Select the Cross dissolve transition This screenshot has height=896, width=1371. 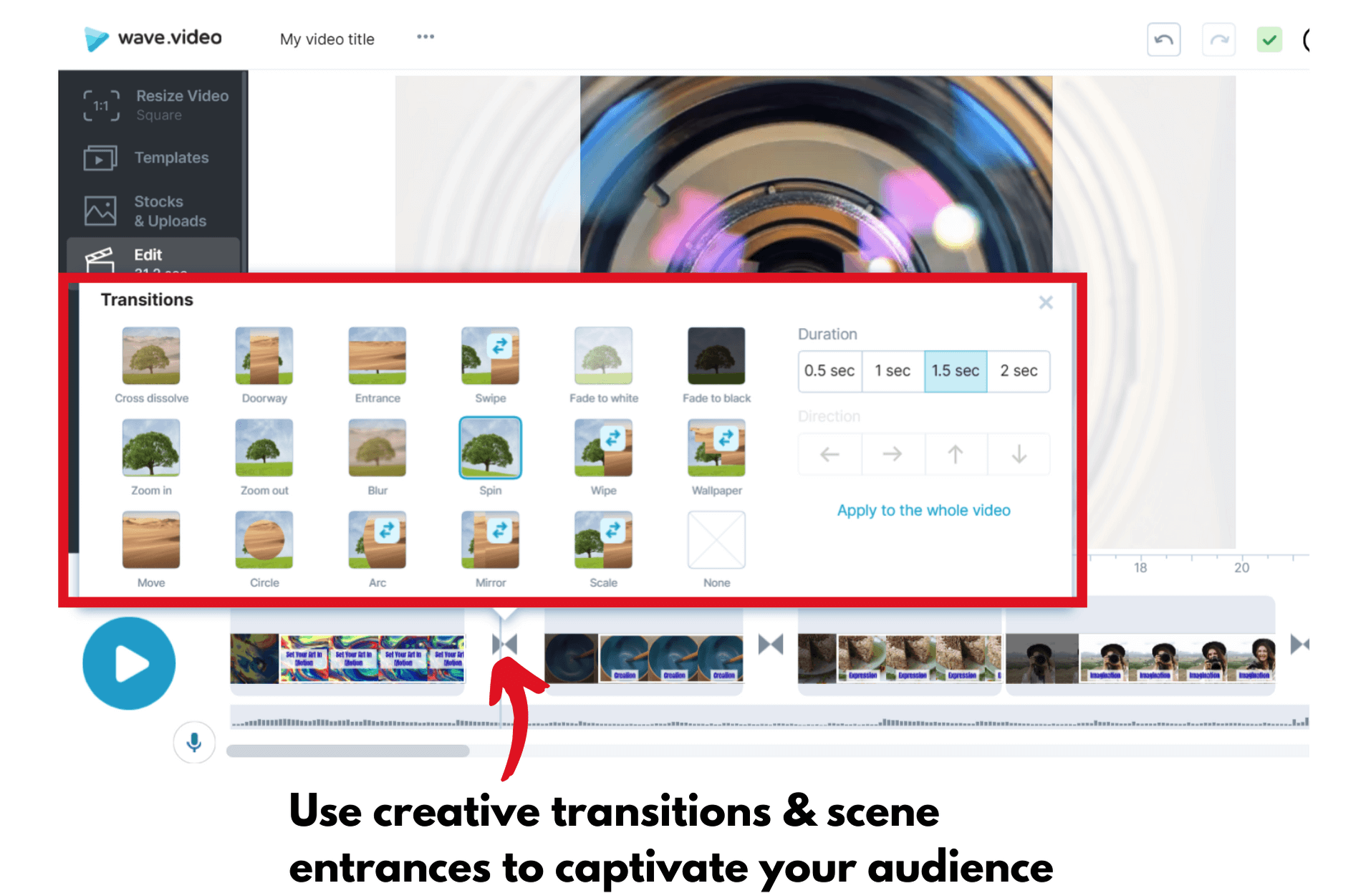tap(150, 356)
